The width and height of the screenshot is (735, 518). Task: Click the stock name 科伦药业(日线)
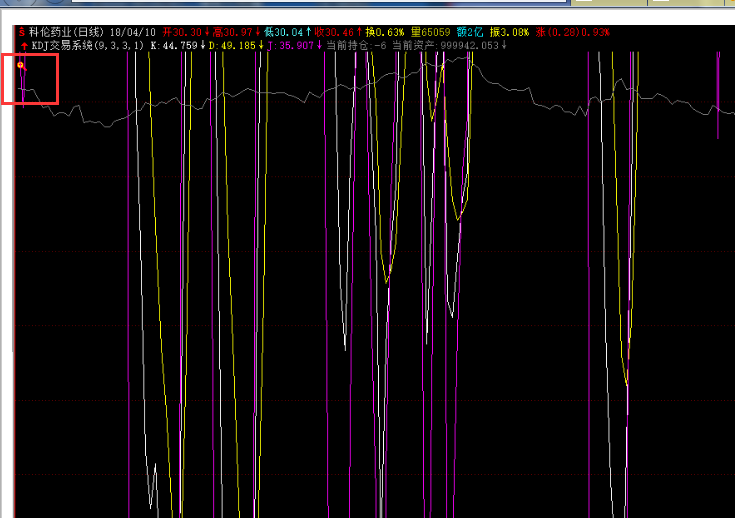pos(67,32)
